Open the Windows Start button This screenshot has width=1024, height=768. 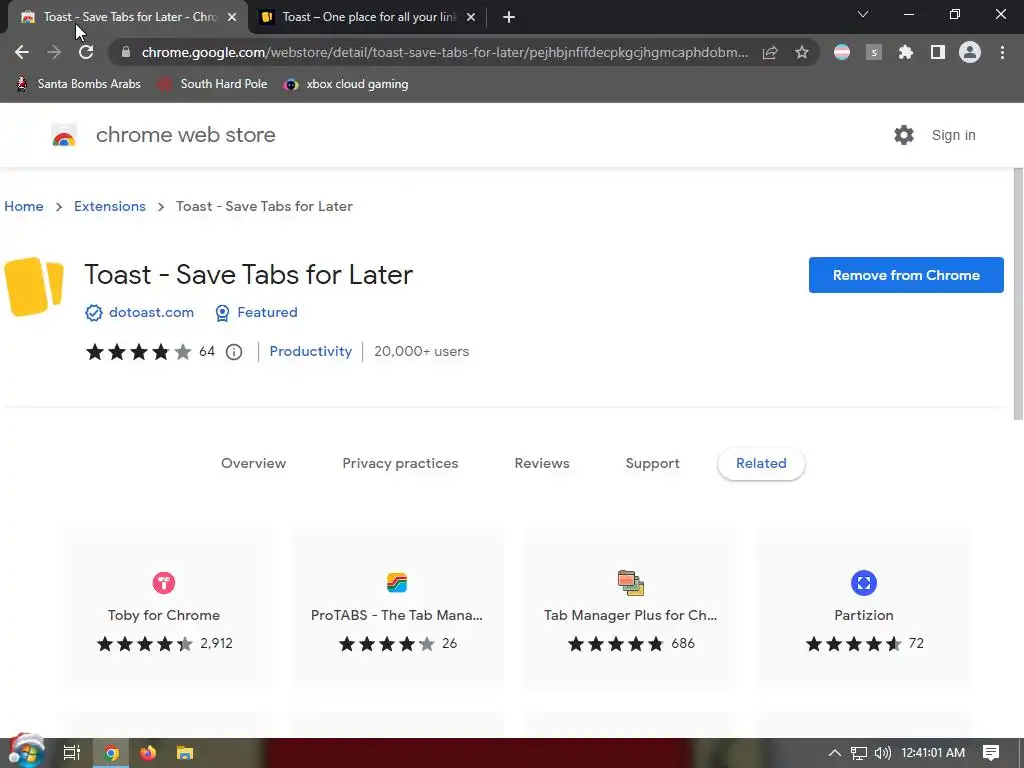tap(25, 753)
